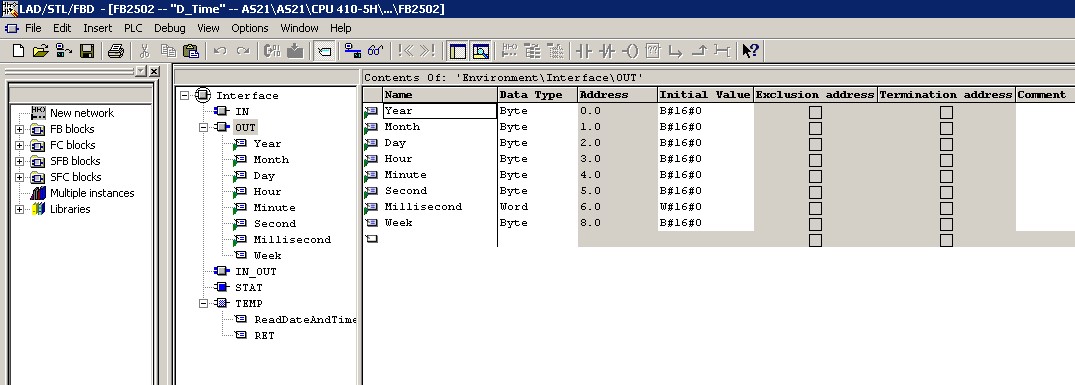Click the Open folder toolbar icon

click(x=41, y=51)
